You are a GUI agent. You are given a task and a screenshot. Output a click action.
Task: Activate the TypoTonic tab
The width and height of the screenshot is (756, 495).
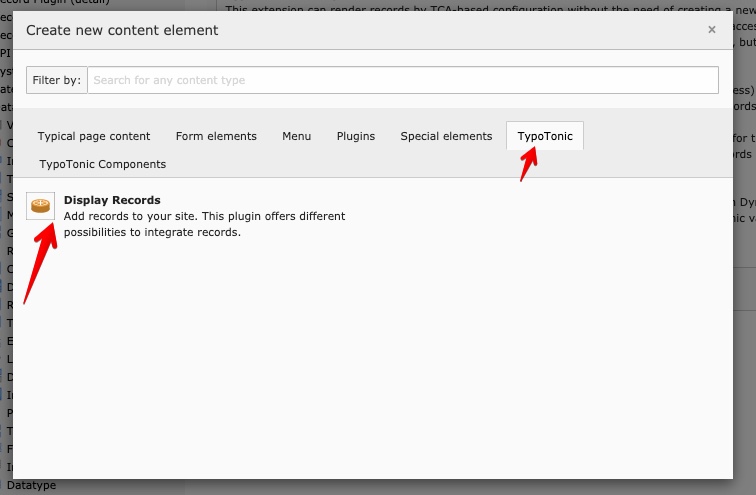coord(545,136)
